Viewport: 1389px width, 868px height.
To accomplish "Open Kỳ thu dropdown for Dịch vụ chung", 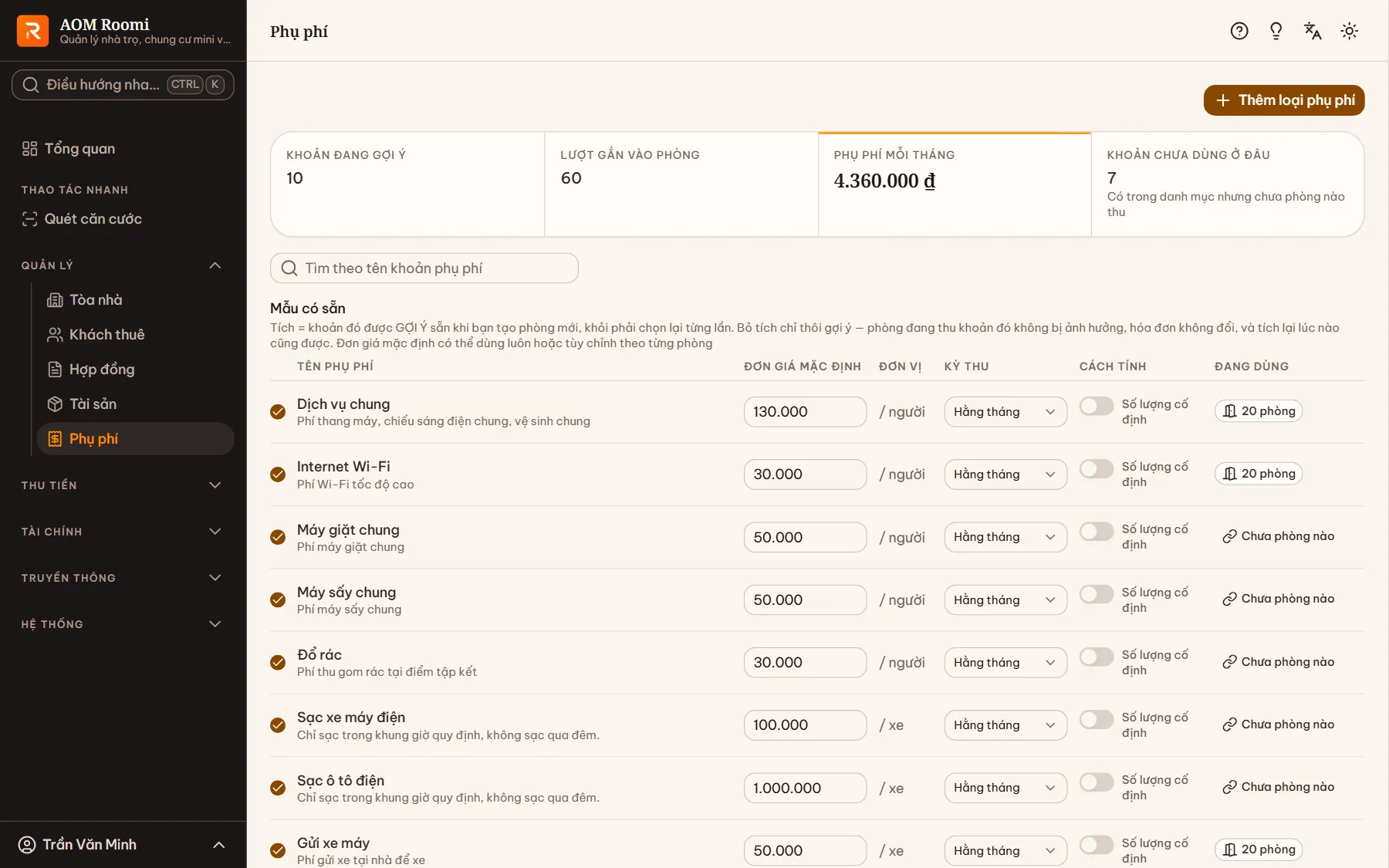I will [x=1005, y=412].
